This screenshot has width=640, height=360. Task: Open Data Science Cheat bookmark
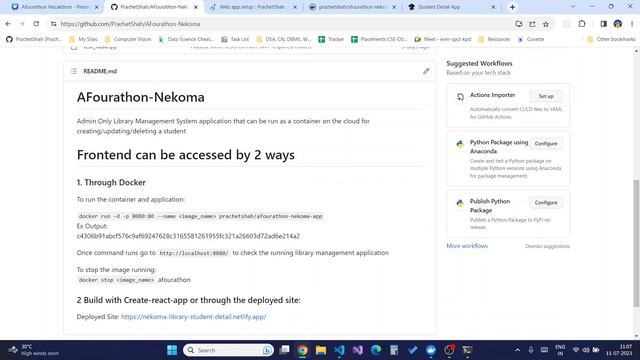click(x=186, y=39)
